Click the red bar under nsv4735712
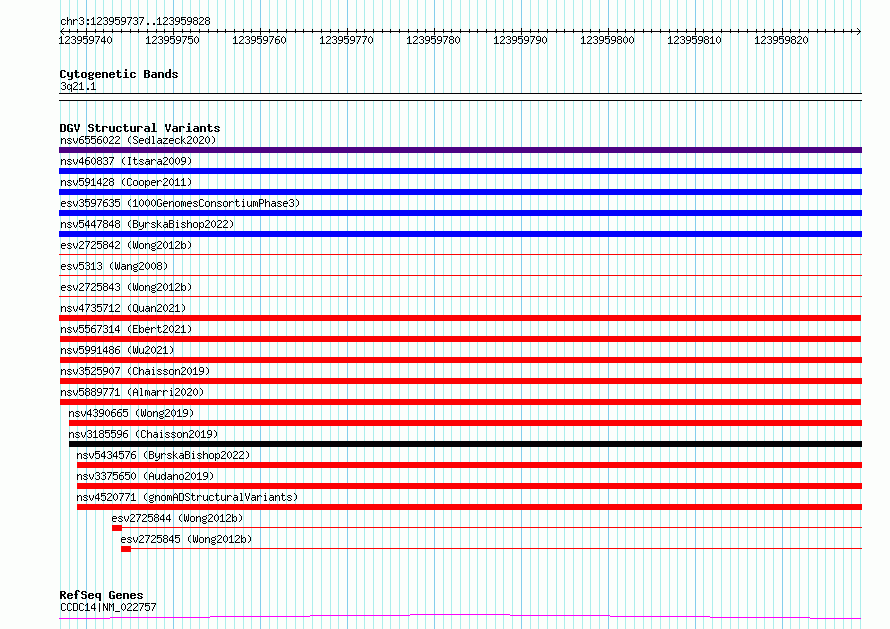 (x=460, y=318)
